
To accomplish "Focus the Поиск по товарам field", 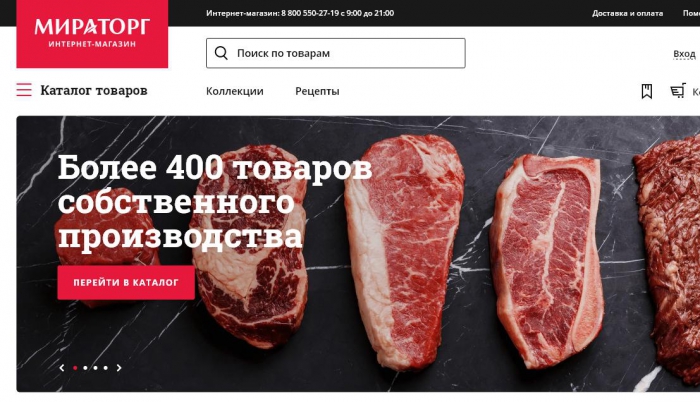I will pos(336,53).
